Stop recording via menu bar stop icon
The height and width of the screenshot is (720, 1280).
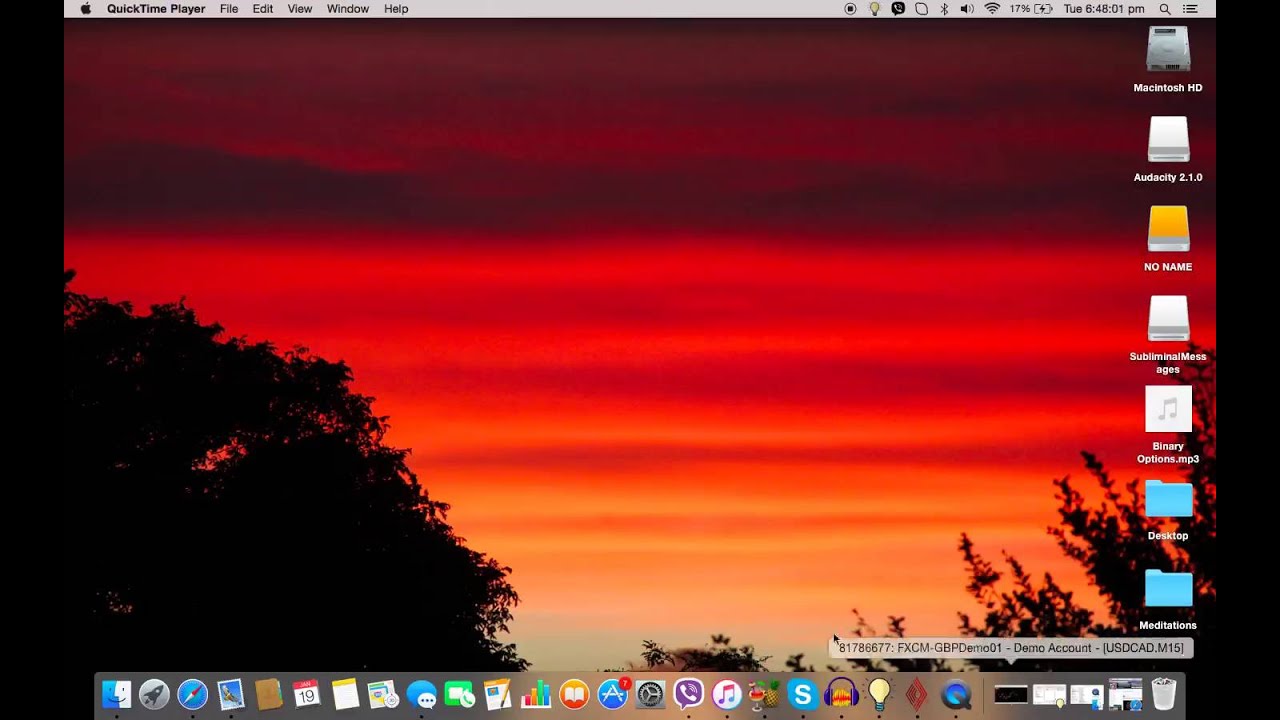pos(850,9)
